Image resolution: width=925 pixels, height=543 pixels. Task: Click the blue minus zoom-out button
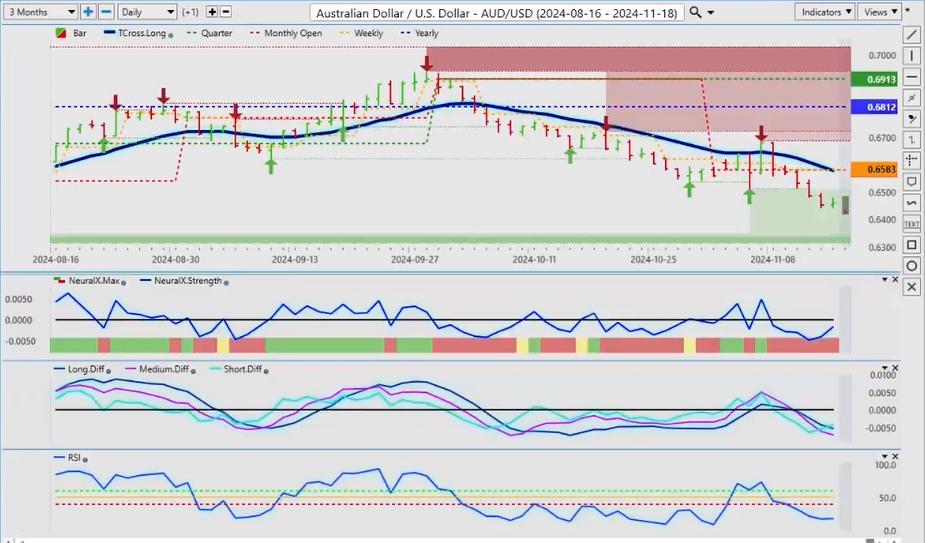point(104,12)
